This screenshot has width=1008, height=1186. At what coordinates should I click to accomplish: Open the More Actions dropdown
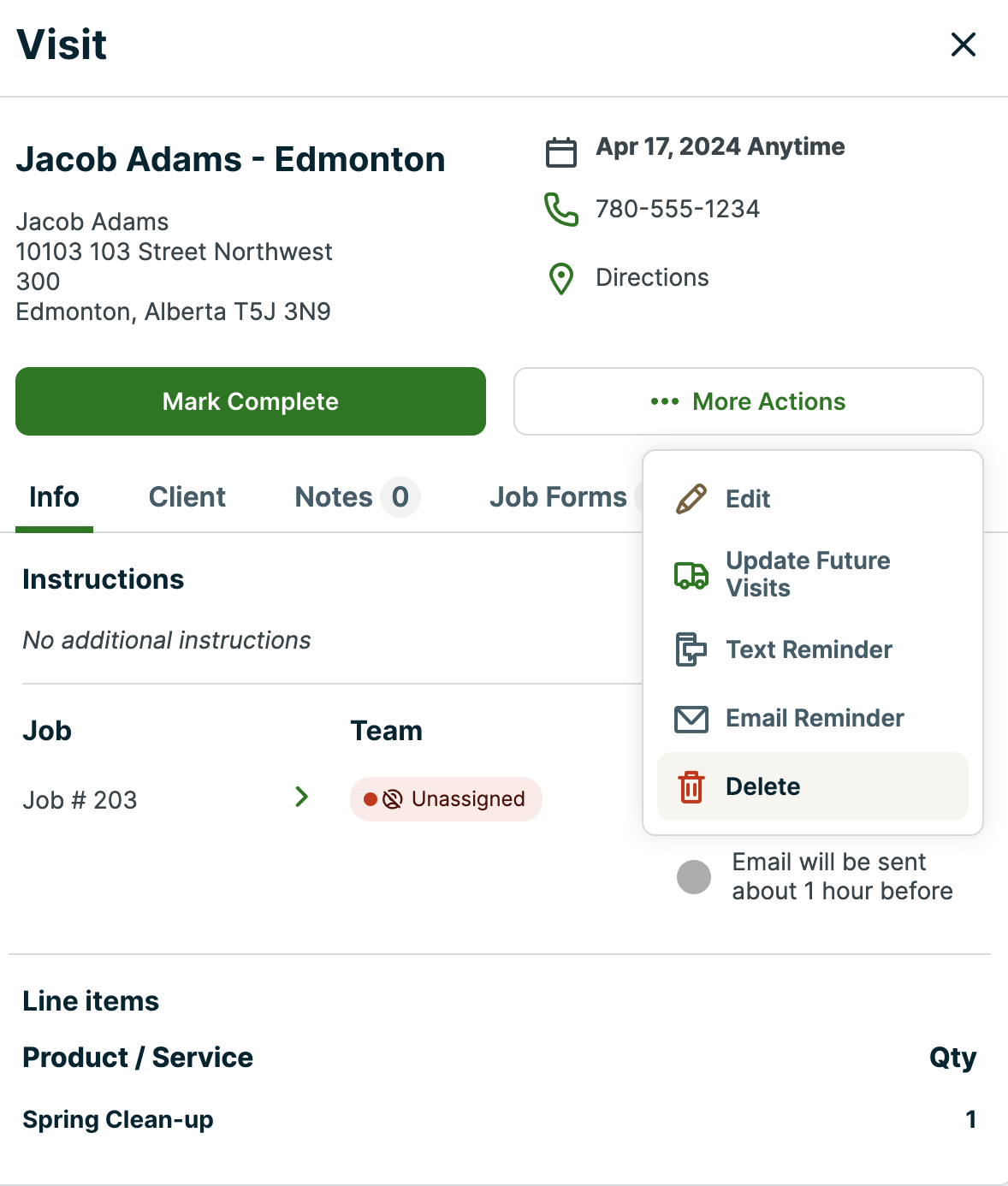tap(748, 401)
